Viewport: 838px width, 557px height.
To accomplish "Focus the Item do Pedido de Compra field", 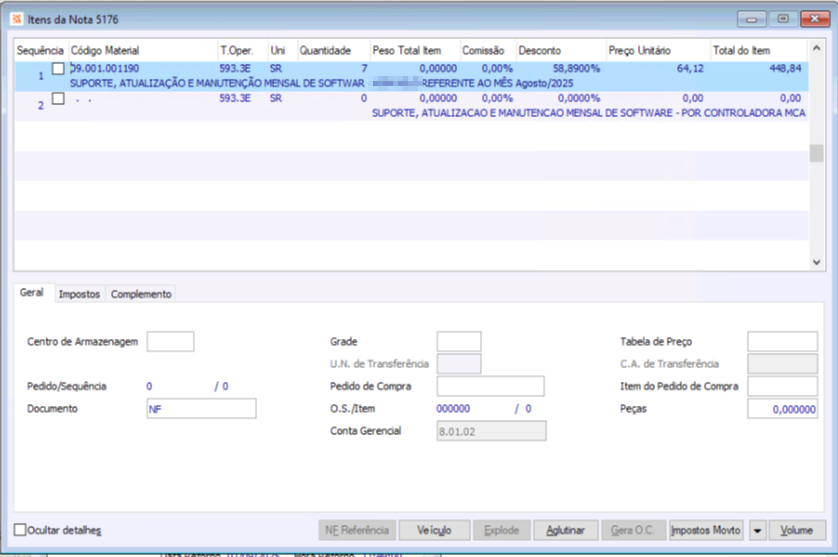I will [x=782, y=386].
